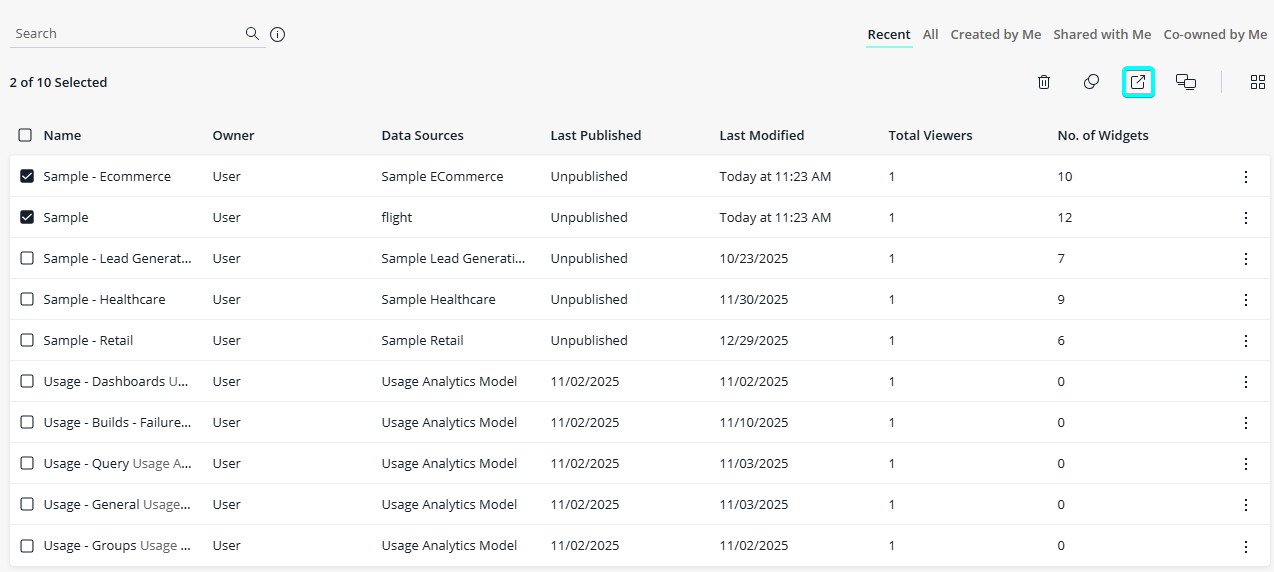Click the info icon beside search
This screenshot has height=572, width=1274.
click(278, 34)
